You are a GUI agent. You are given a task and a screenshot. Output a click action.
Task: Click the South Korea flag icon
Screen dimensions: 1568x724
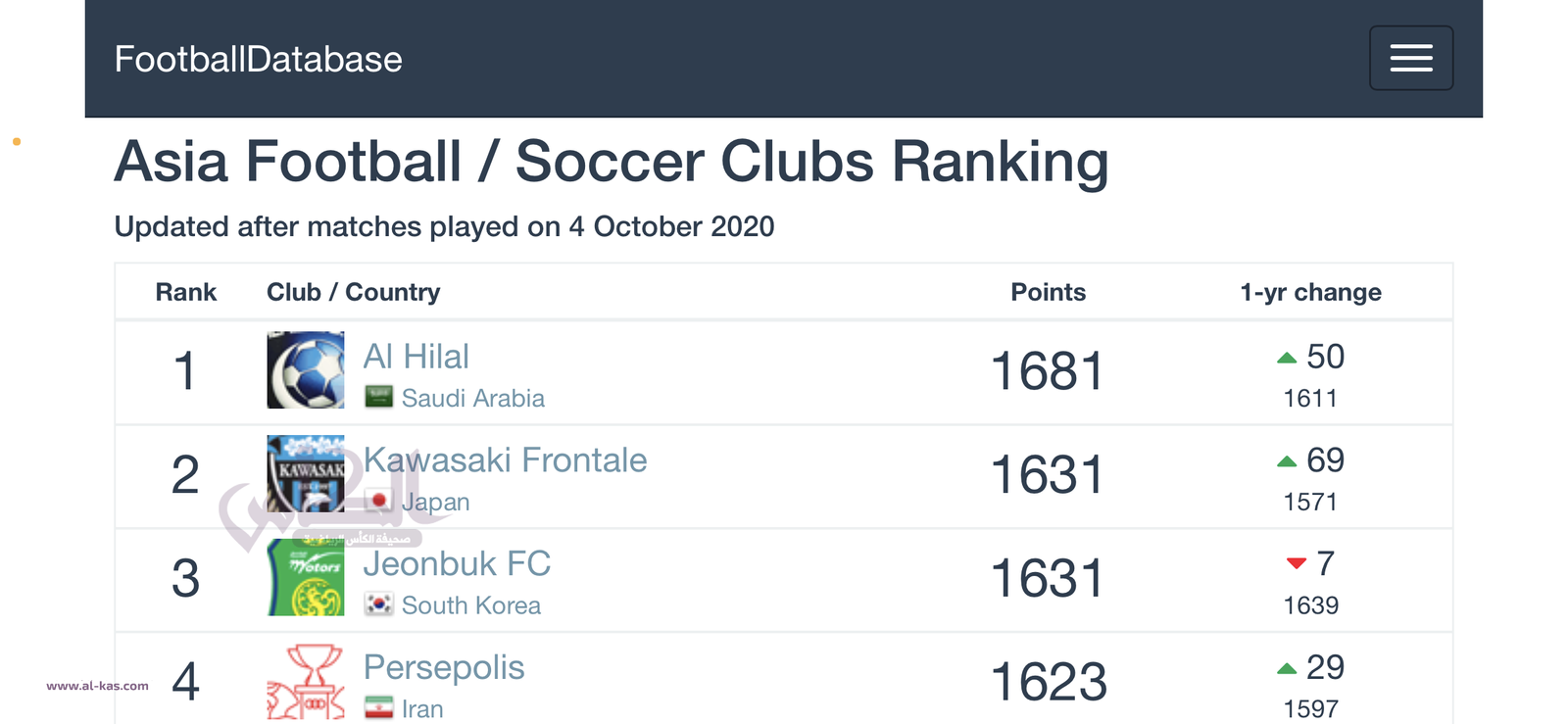[x=378, y=604]
